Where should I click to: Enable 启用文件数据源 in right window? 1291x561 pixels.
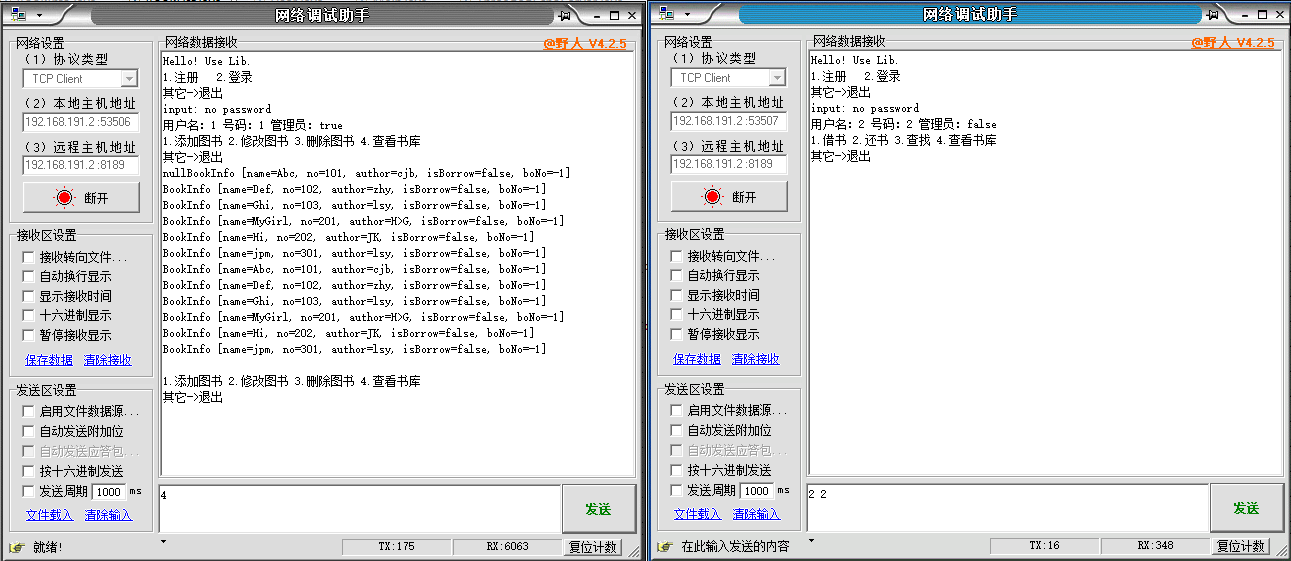click(676, 410)
